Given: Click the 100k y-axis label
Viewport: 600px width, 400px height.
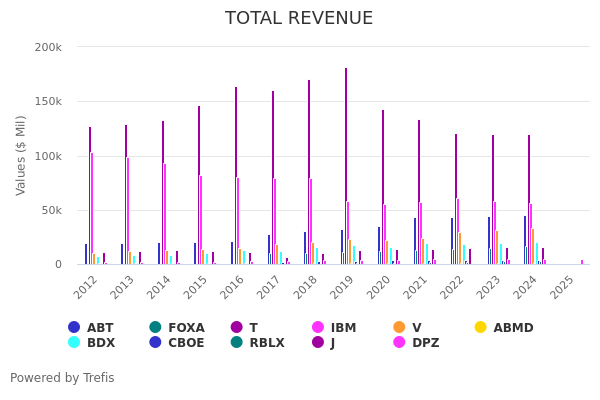Looking at the screenshot, I should coord(48,156).
